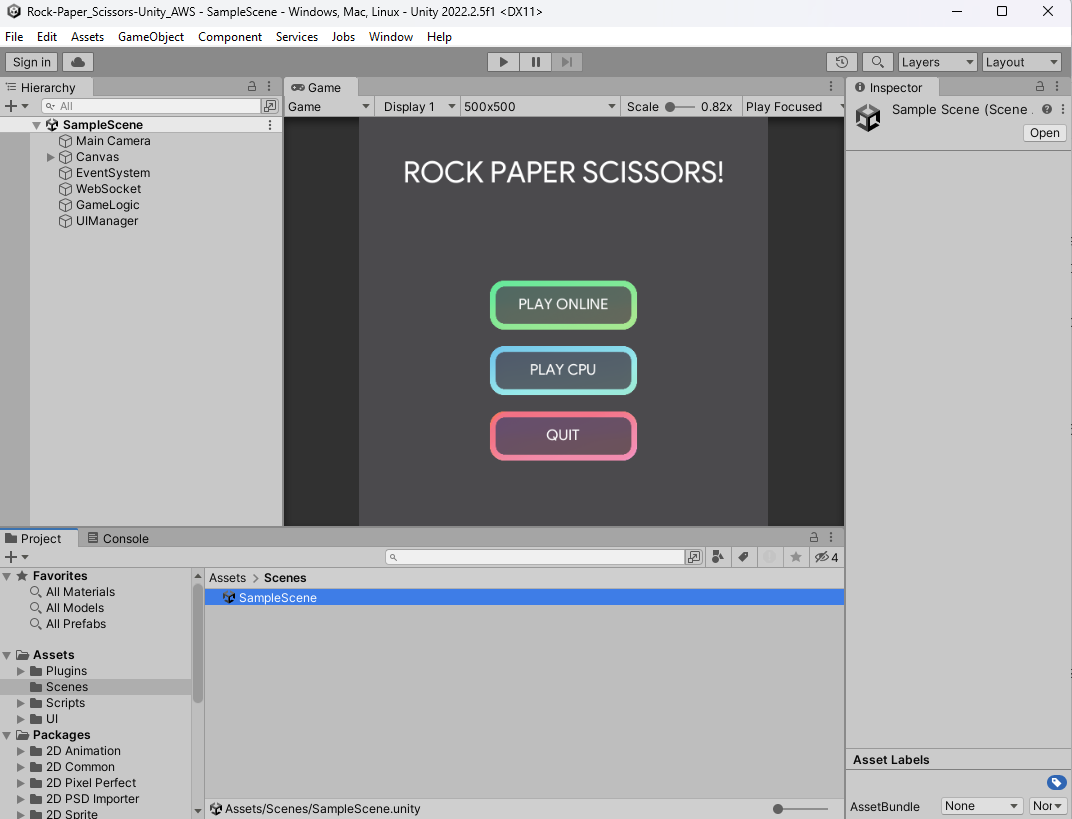Select SampleScene asset in Scenes
1072x819 pixels.
coord(524,598)
